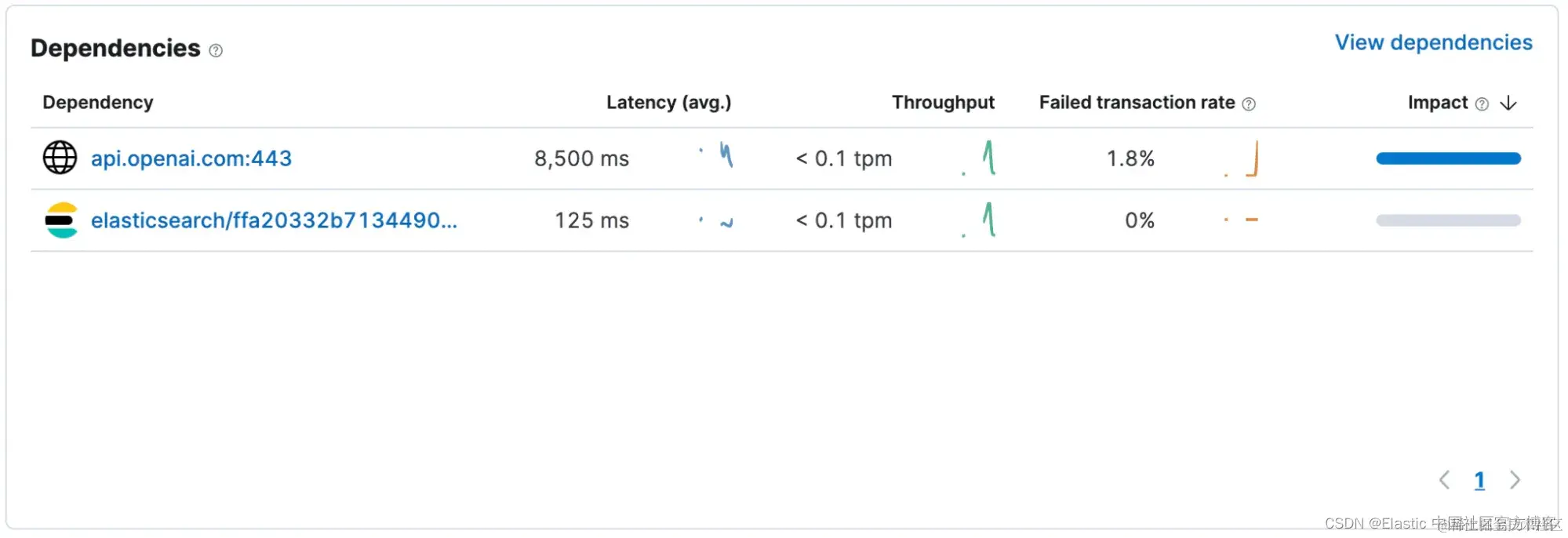Select page 1 in pagination
The height and width of the screenshot is (538, 1568).
tap(1479, 480)
